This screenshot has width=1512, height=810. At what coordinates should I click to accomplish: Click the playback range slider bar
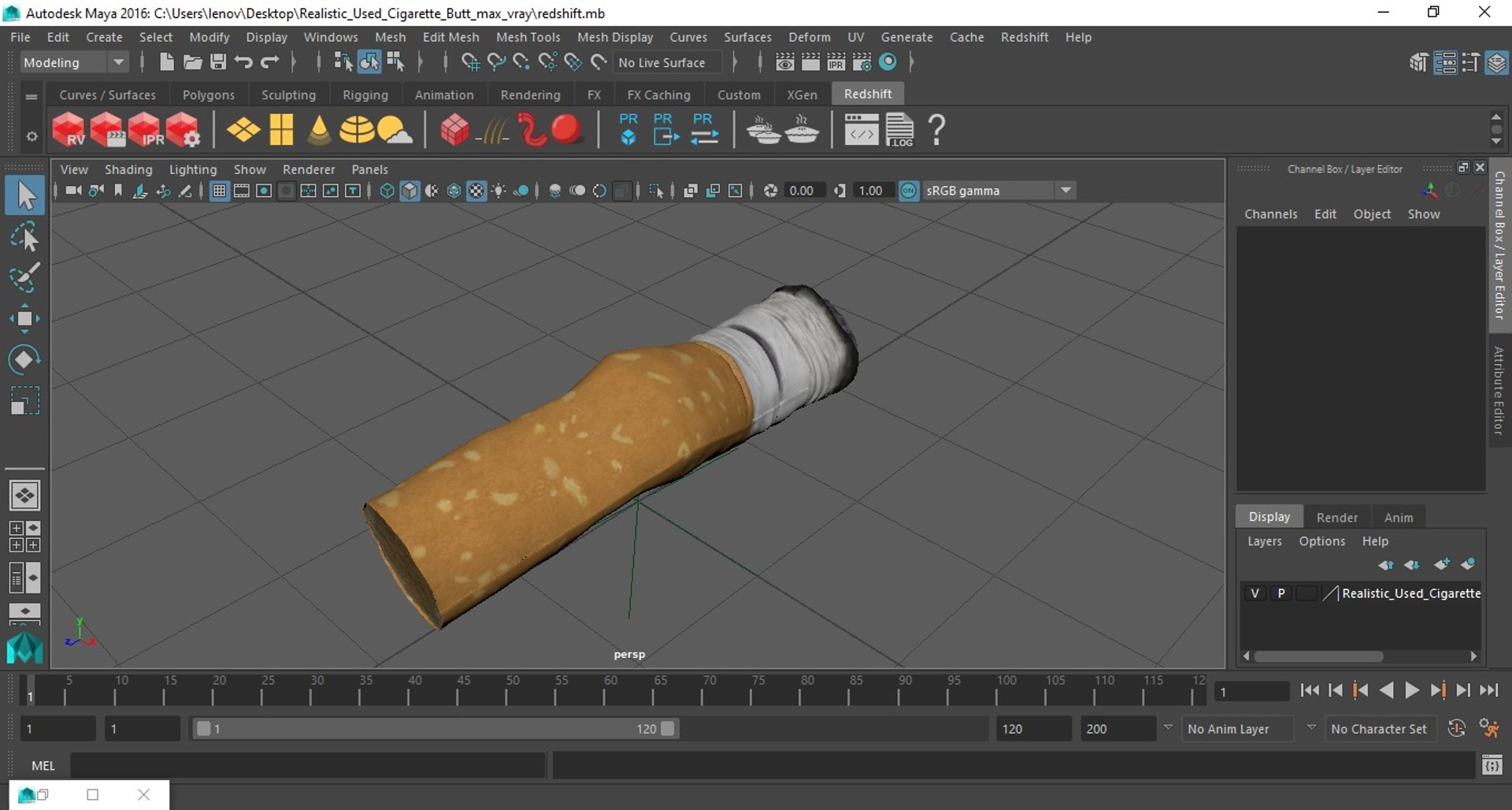pos(435,729)
